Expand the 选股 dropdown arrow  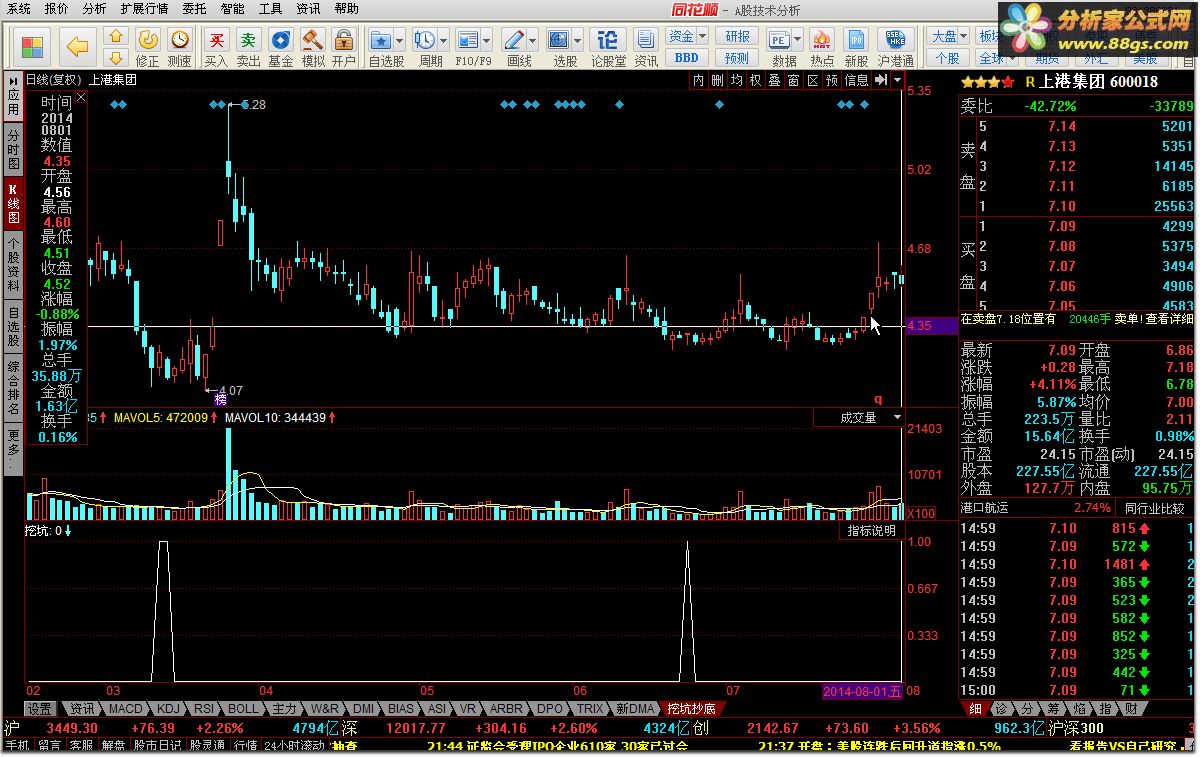click(x=578, y=41)
